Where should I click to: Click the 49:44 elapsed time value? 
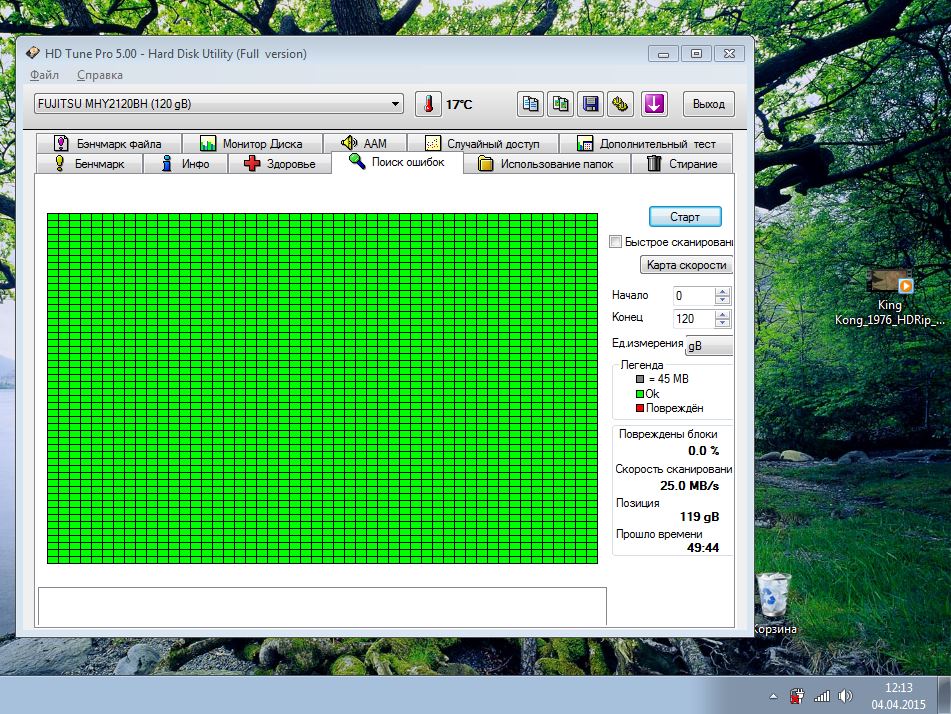click(703, 547)
